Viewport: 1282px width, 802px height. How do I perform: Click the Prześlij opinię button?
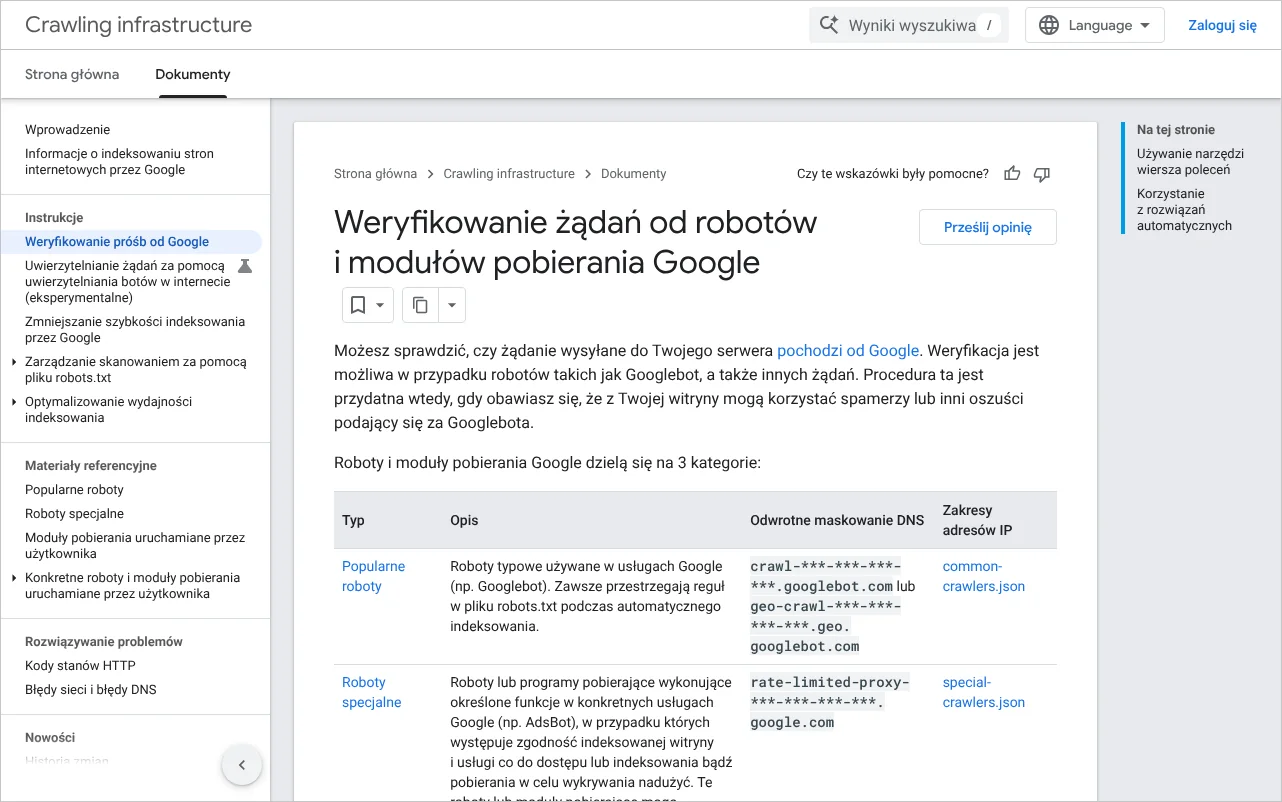[x=988, y=227]
